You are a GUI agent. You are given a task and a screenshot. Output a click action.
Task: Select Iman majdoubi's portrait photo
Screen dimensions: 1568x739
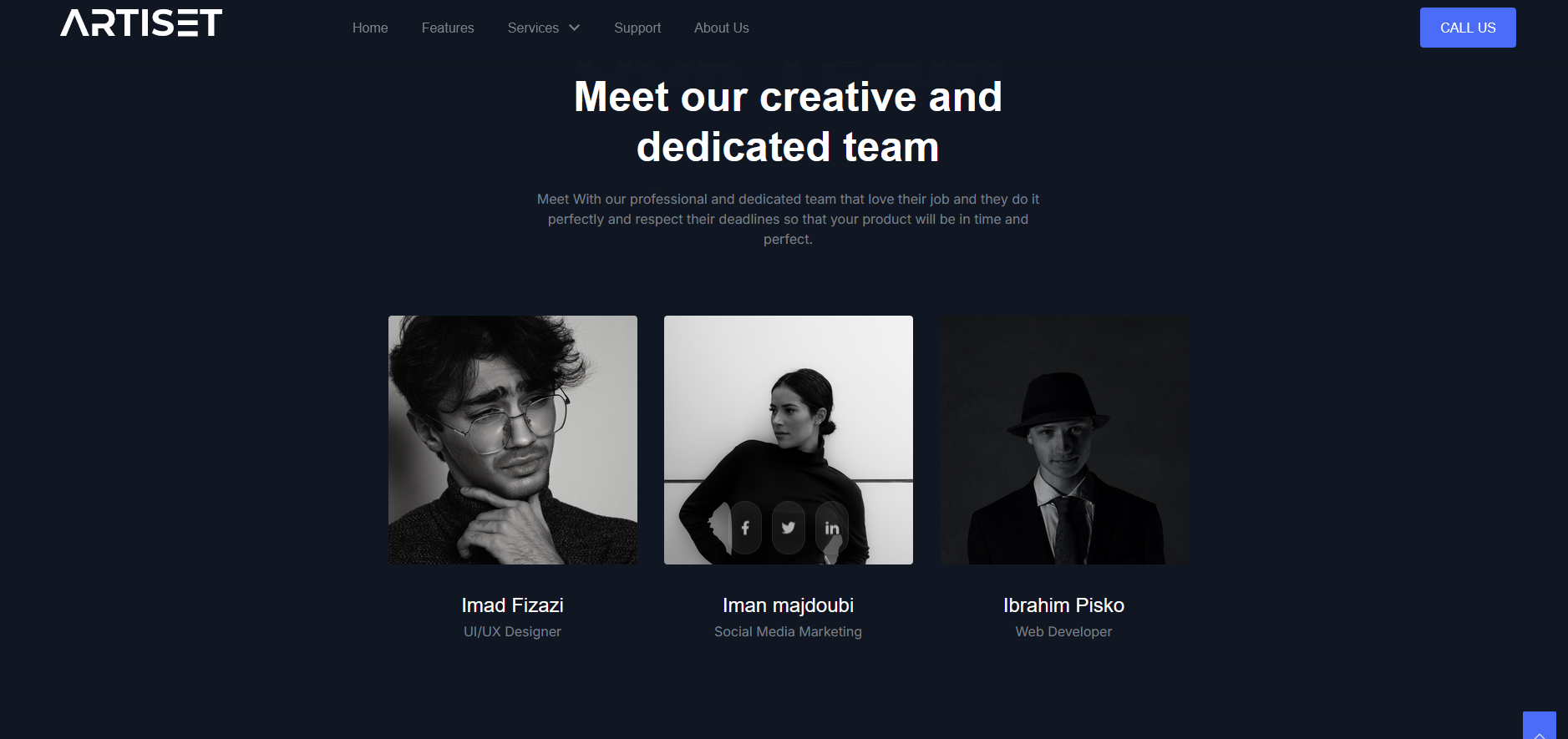pyautogui.click(x=789, y=440)
